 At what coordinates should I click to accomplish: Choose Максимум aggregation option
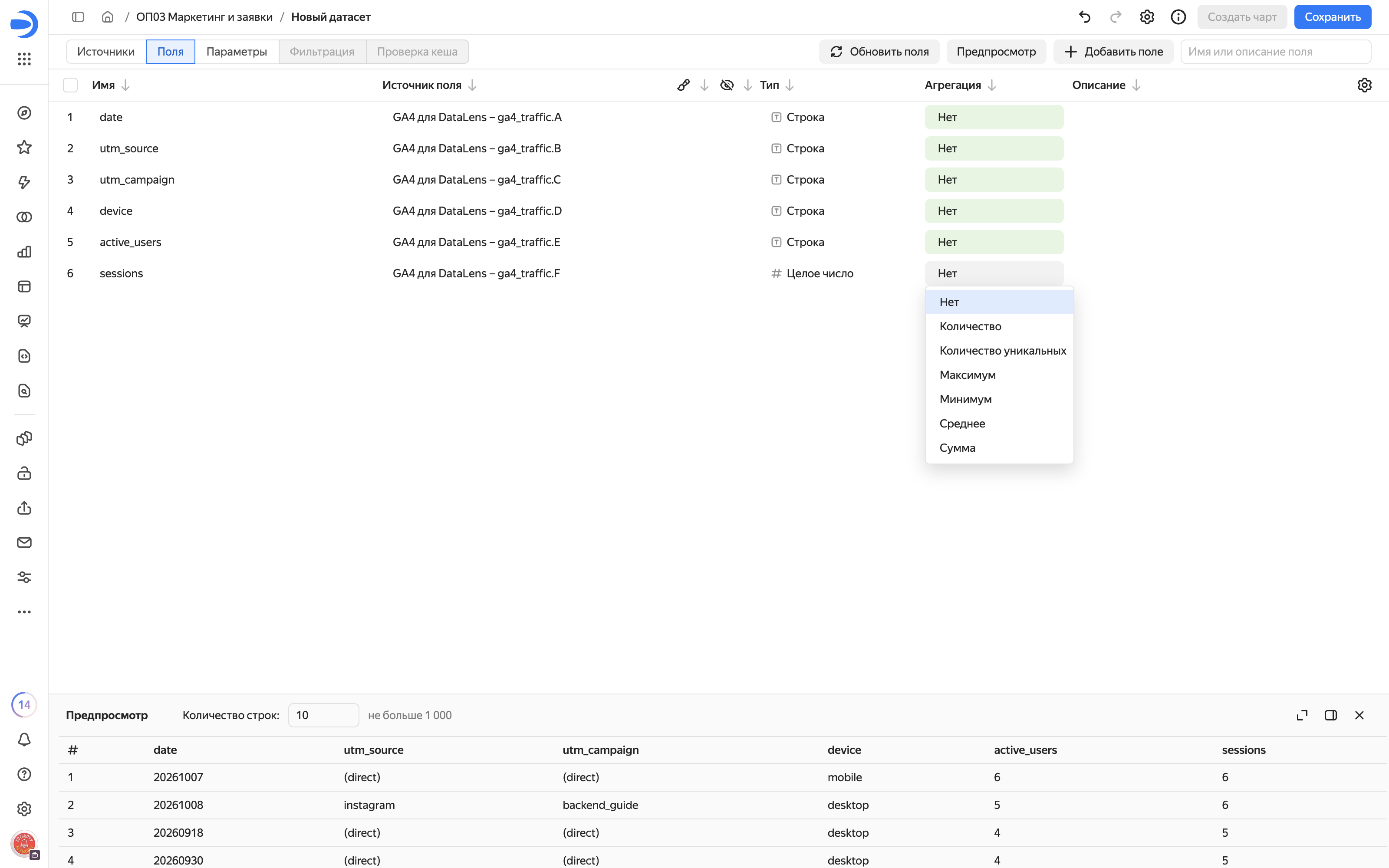(999, 375)
